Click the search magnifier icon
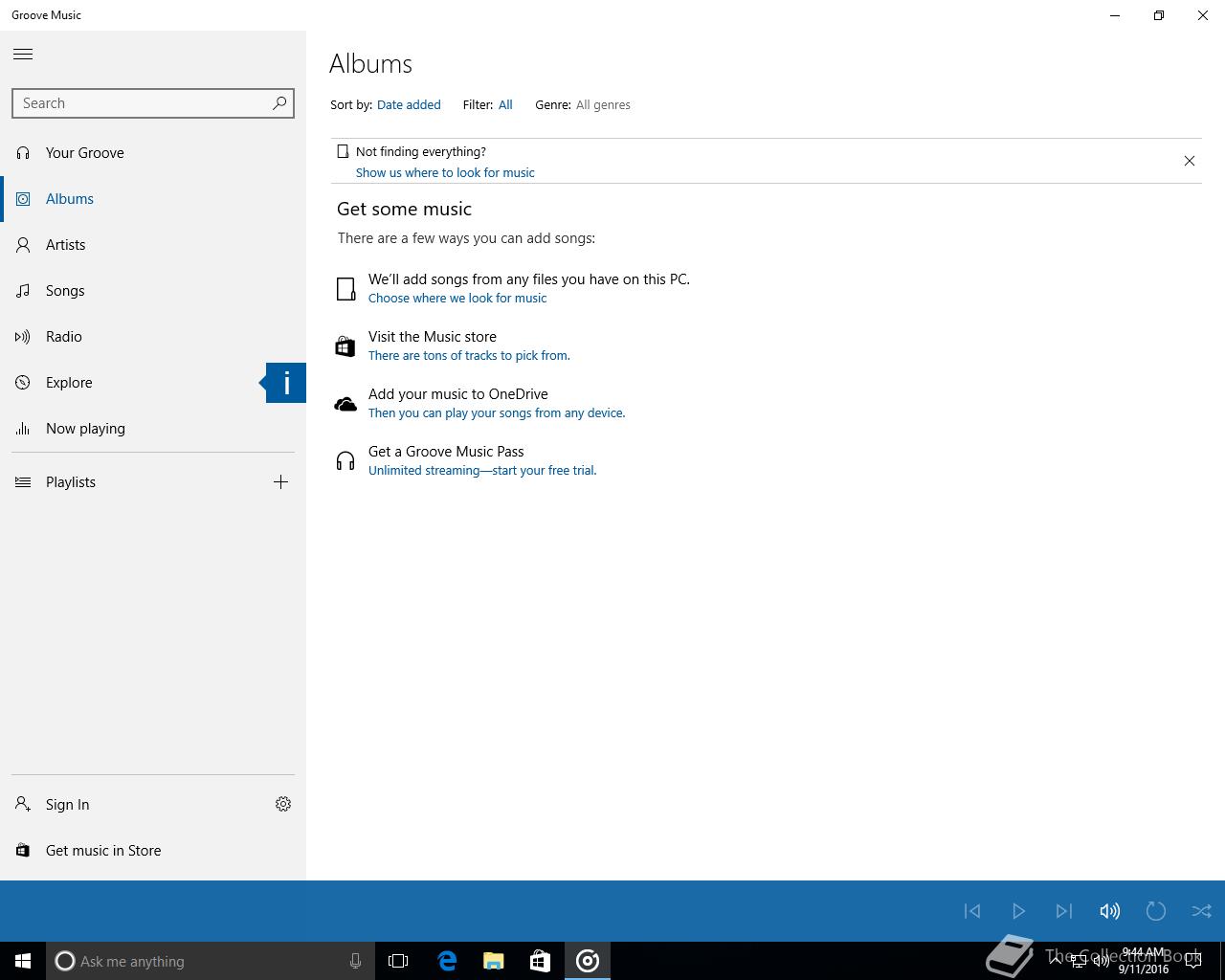Screen dimensions: 1225x980 pos(279,103)
